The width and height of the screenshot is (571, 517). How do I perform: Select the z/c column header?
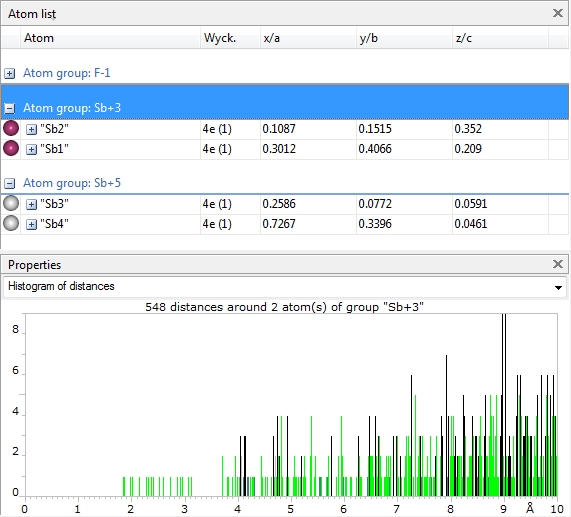(x=500, y=38)
